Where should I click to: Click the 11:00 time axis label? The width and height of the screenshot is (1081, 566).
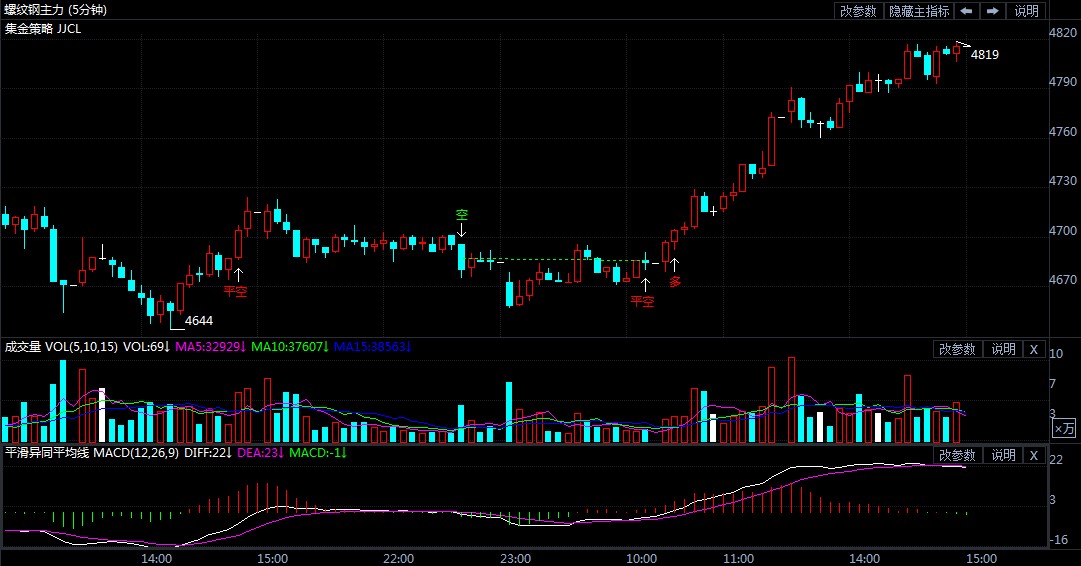click(738, 558)
